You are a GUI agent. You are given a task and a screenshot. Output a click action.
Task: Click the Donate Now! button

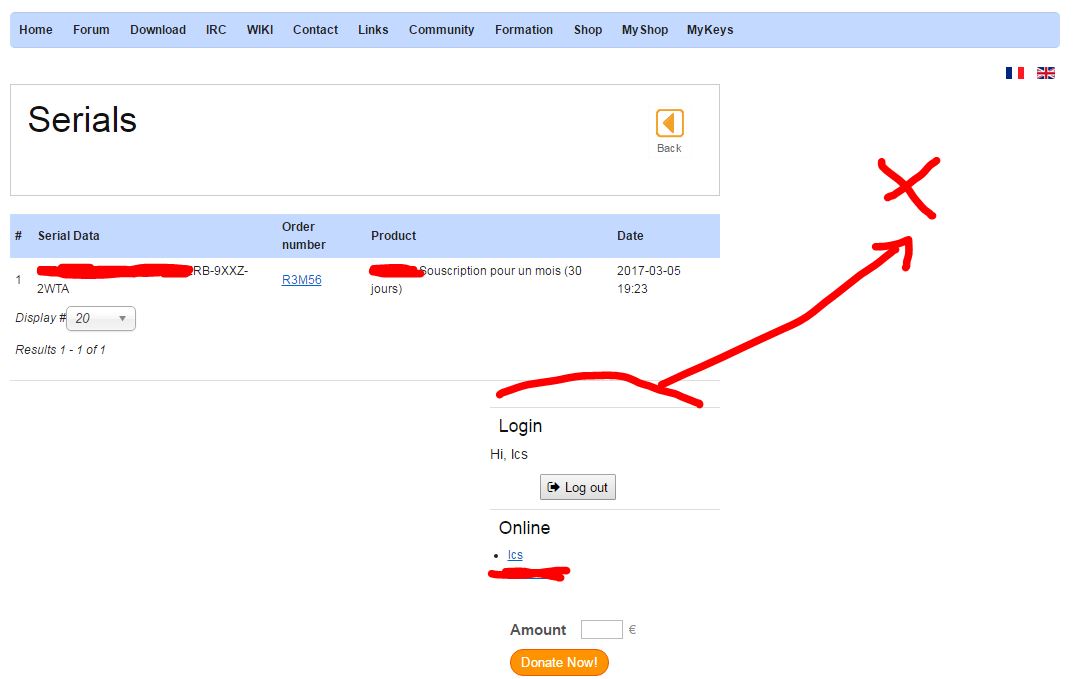[559, 662]
